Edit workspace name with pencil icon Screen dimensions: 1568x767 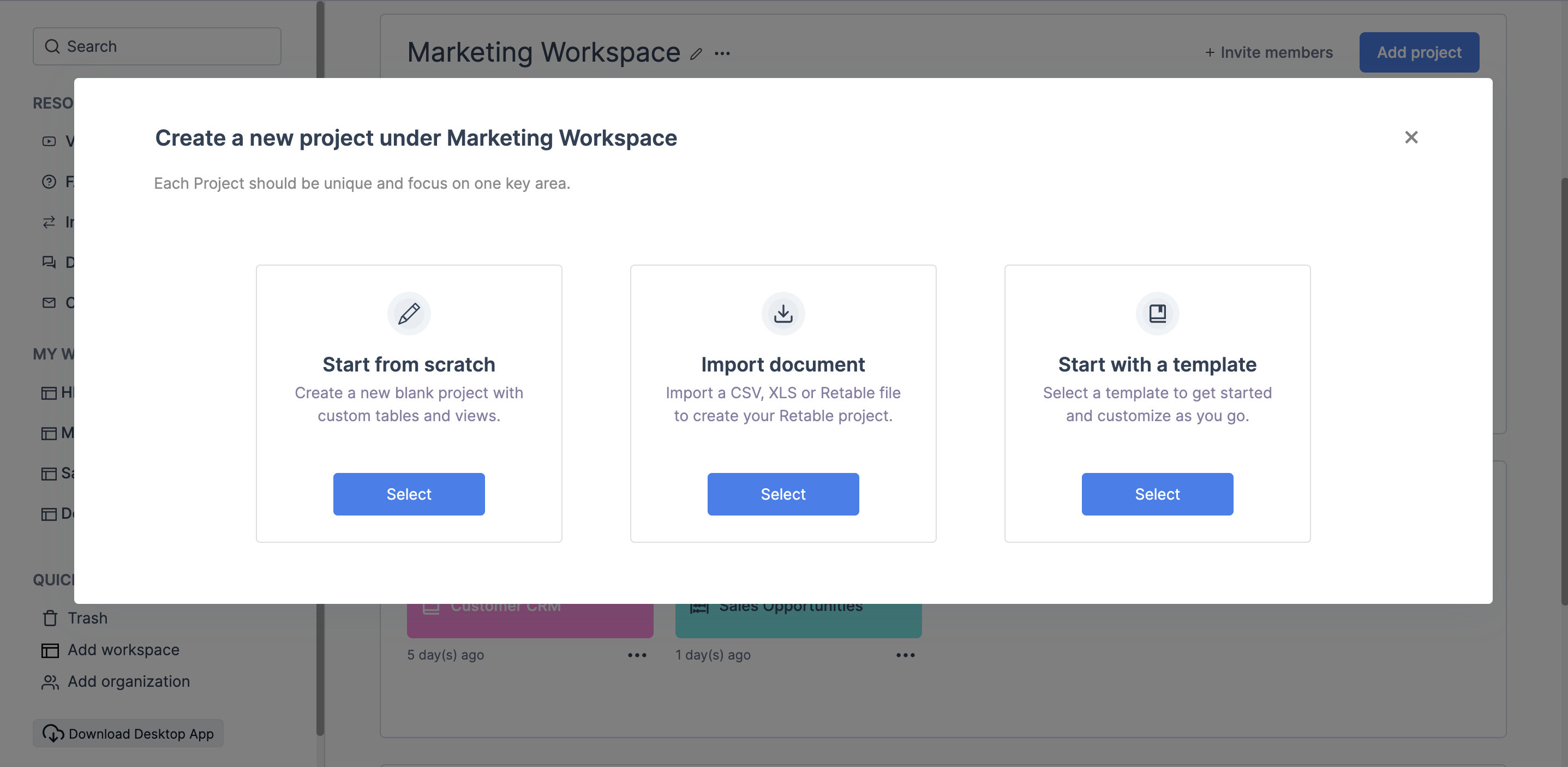click(696, 54)
